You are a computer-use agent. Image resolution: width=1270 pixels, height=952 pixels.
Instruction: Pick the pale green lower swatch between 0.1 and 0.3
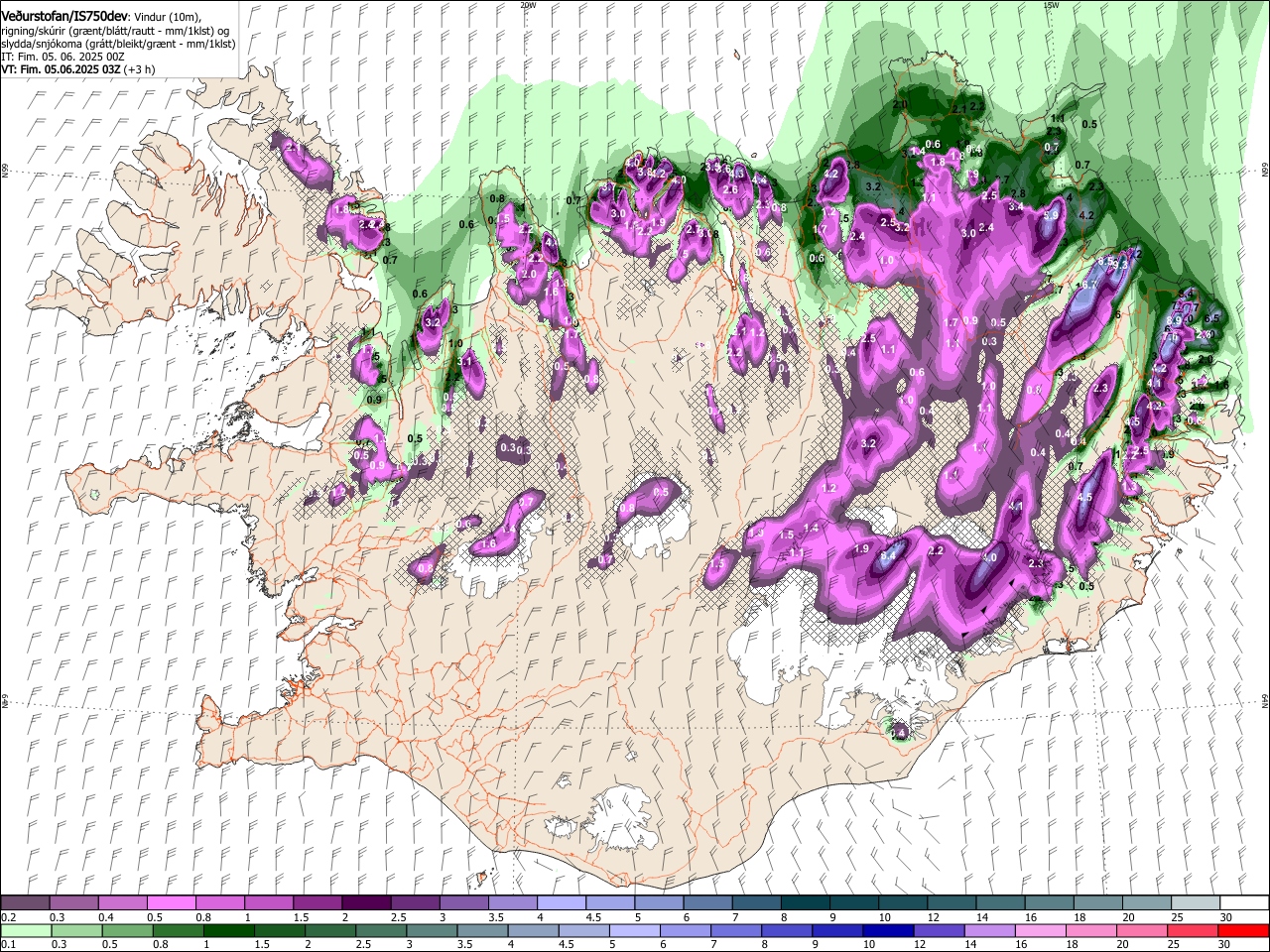pos(26,930)
